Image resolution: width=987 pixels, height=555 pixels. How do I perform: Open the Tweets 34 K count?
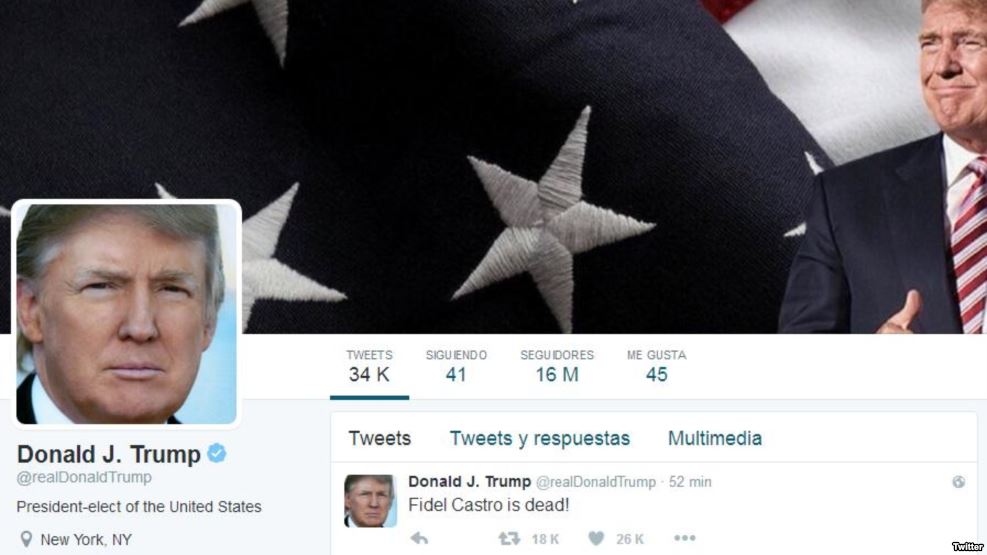click(369, 366)
